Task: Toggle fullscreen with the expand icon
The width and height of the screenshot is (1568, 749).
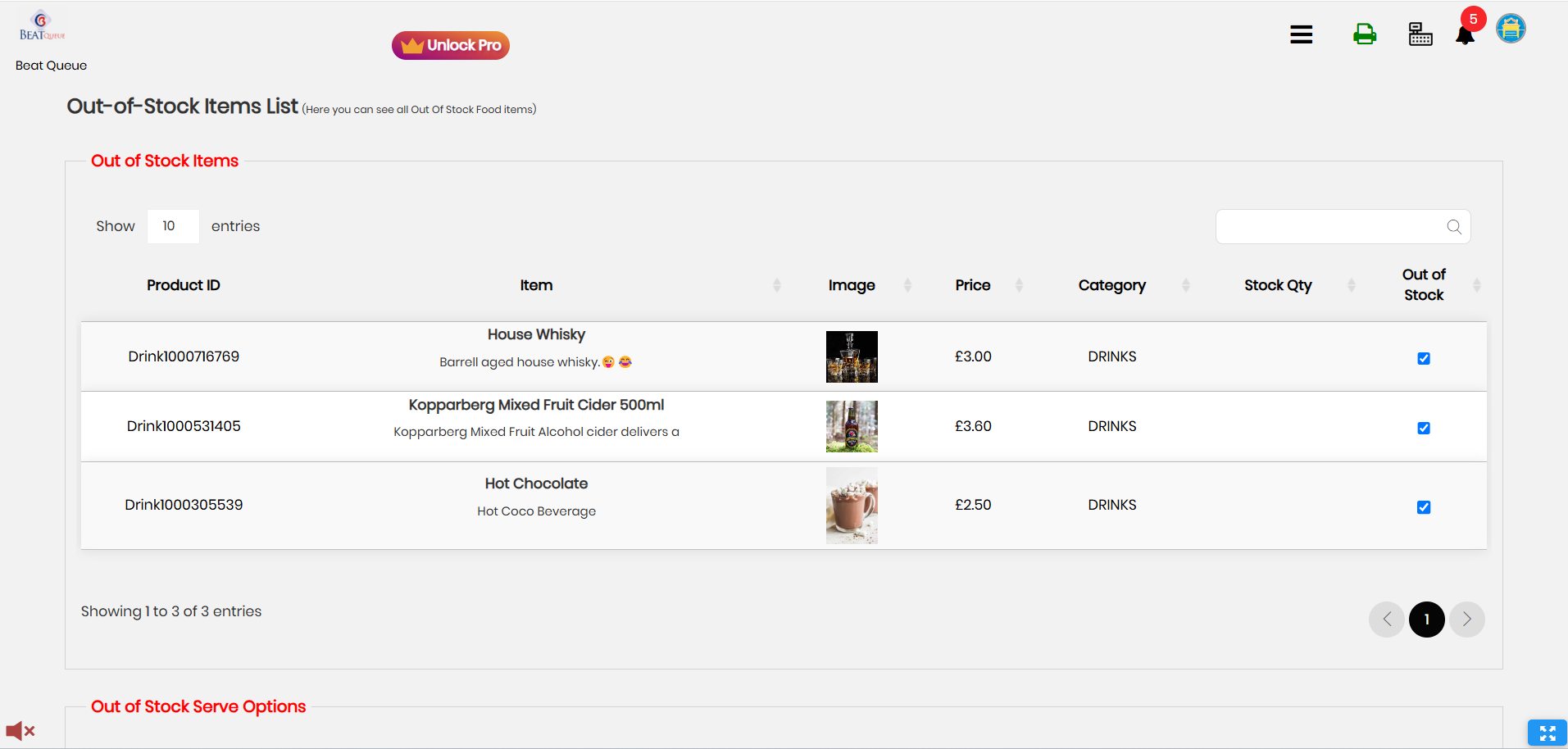Action: click(1547, 733)
